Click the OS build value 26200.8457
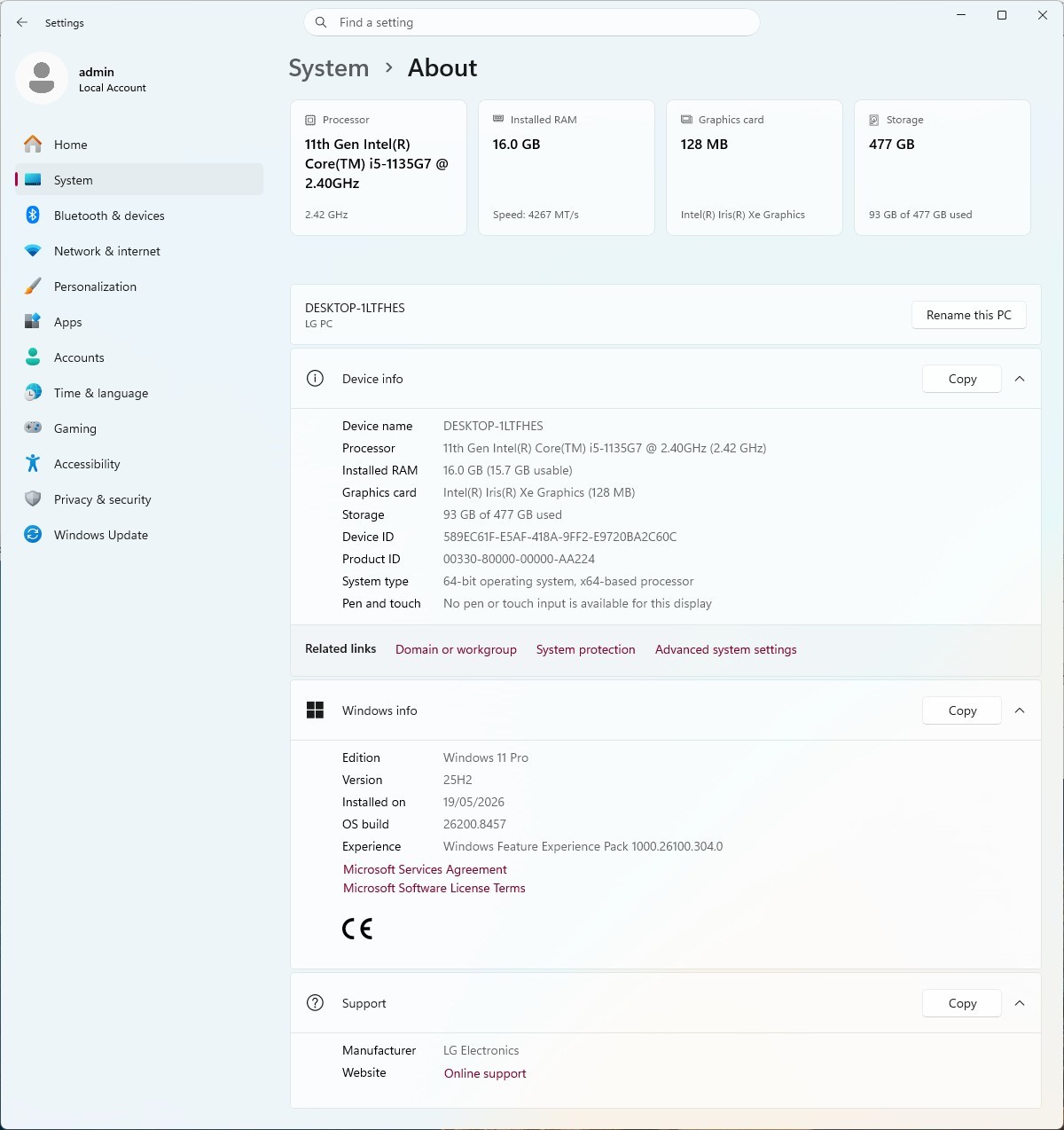Image resolution: width=1064 pixels, height=1130 pixels. [x=474, y=824]
